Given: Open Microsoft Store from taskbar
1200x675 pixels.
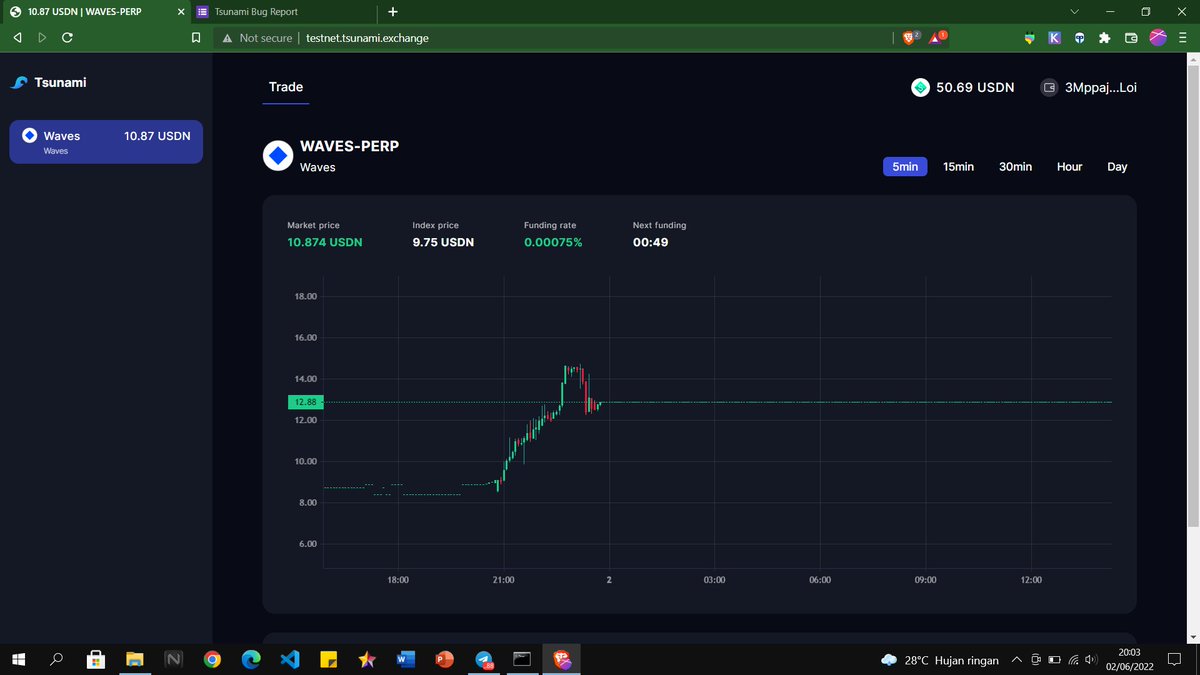Looking at the screenshot, I should 96,659.
